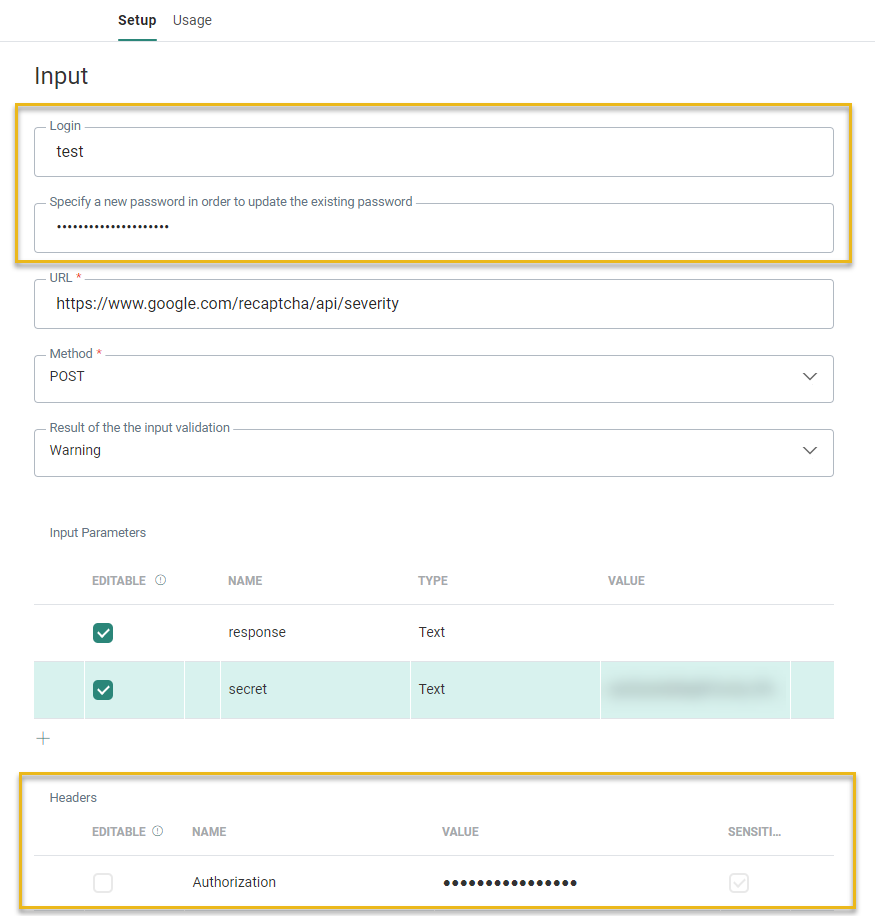Select the response parameter name cell

pyautogui.click(x=257, y=633)
